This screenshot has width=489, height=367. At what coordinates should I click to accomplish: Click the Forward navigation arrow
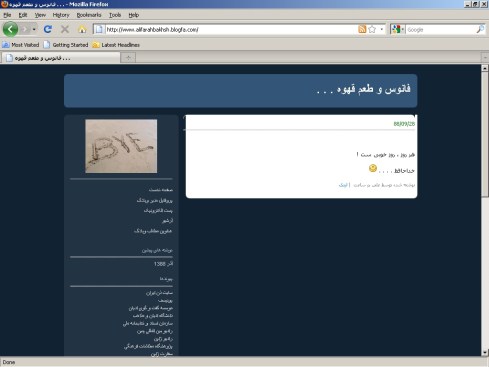point(25,29)
